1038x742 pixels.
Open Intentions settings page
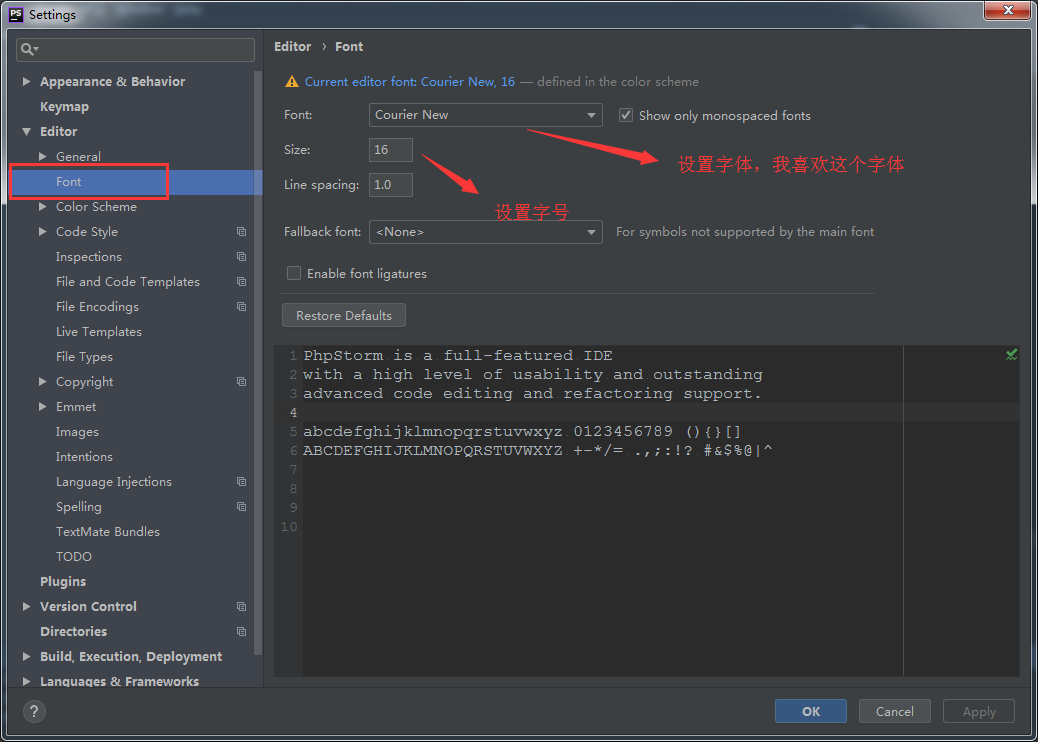(84, 457)
